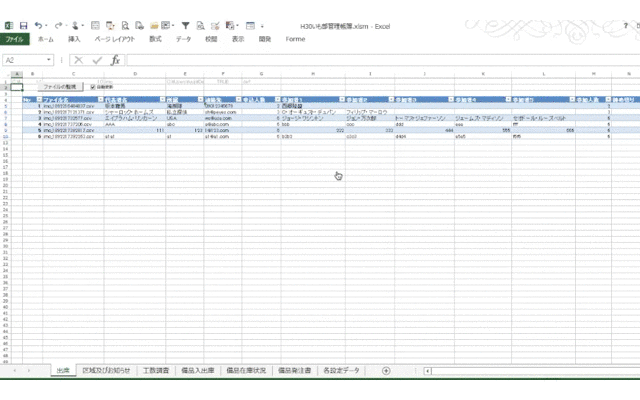This screenshot has height=400, width=640.
Task: Open the データ ribbon tab
Action: pos(183,38)
